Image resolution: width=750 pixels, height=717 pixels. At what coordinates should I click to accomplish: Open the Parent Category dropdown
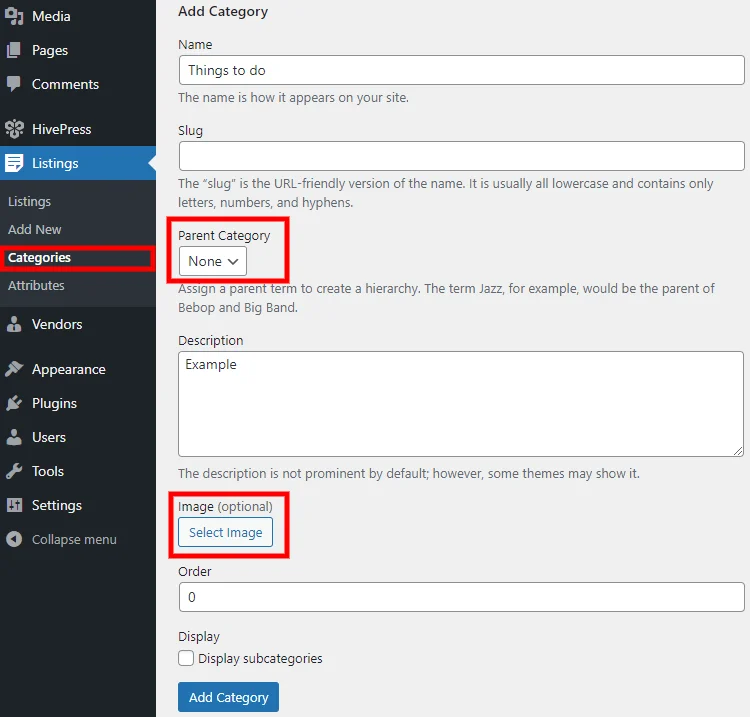213,261
